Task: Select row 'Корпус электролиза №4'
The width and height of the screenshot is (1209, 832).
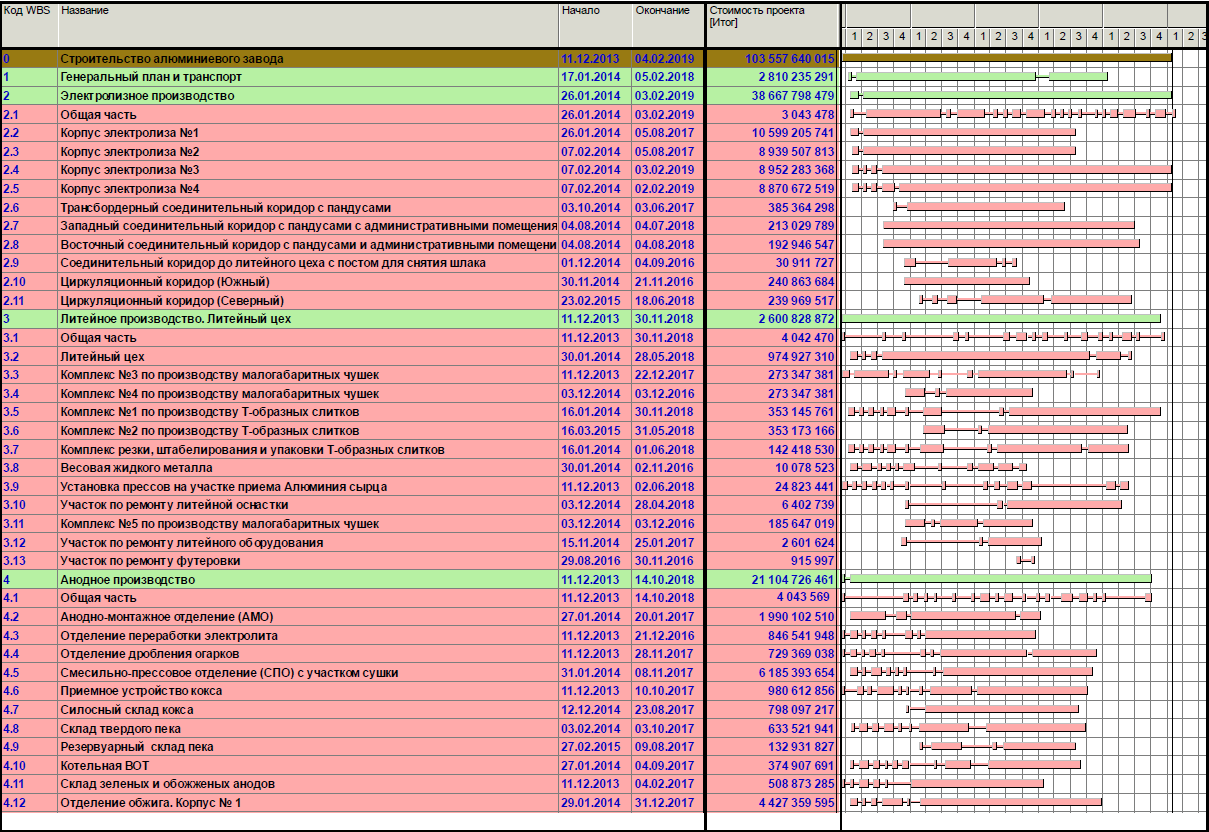Action: pyautogui.click(x=419, y=189)
